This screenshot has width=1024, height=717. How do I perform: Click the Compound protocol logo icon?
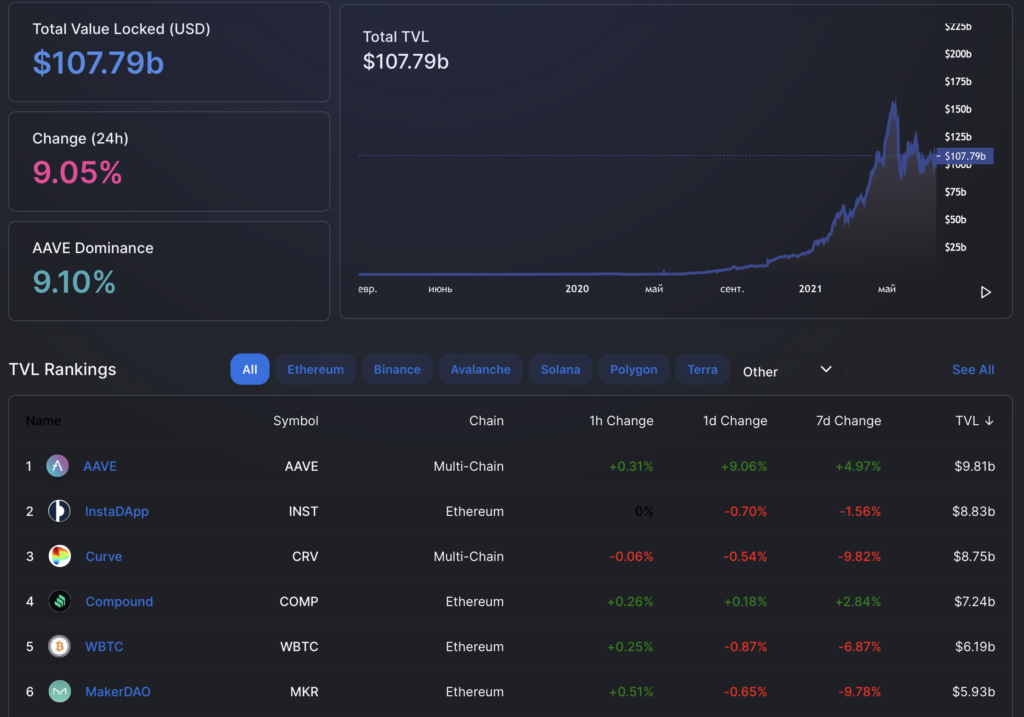[x=59, y=602]
